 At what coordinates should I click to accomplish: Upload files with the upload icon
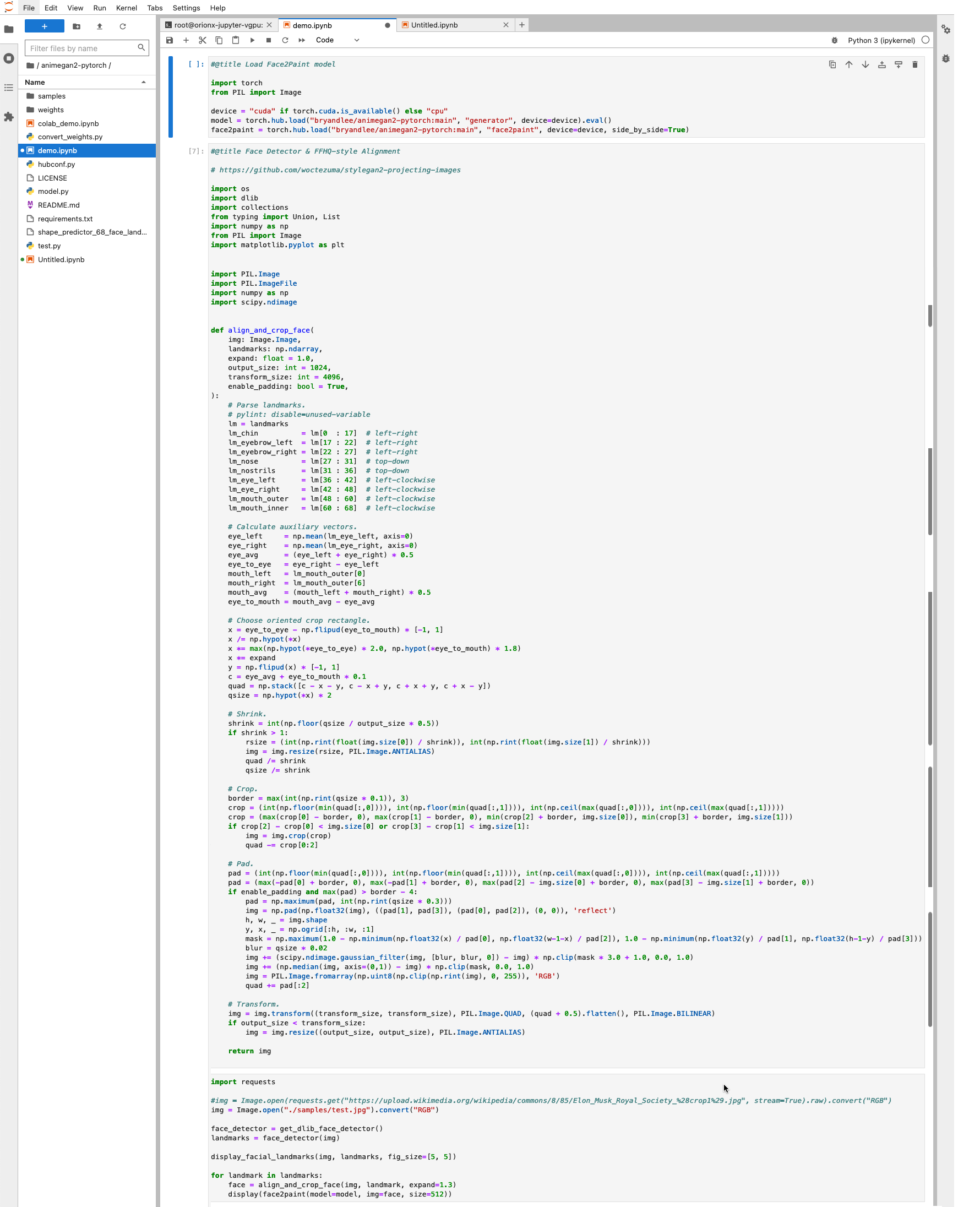tap(99, 26)
